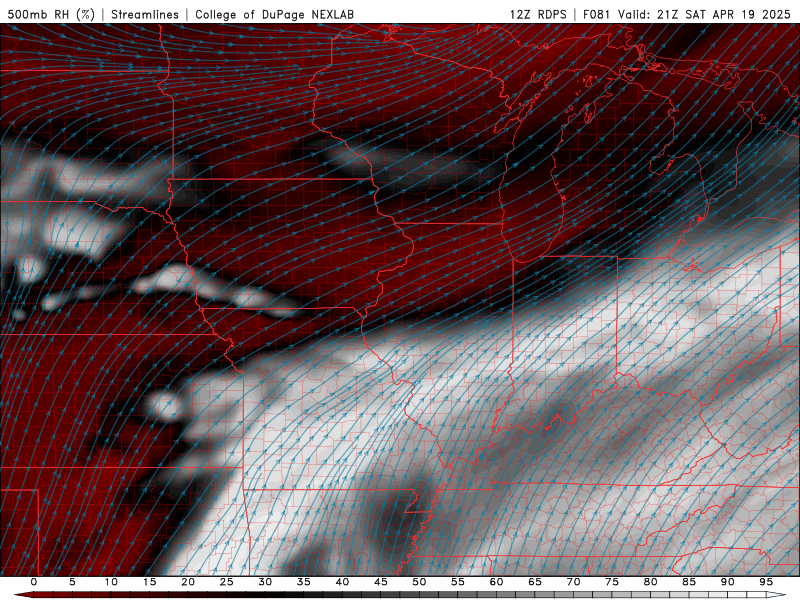Click the colorbar tick label "45"
800x600 pixels.
[x=381, y=582]
